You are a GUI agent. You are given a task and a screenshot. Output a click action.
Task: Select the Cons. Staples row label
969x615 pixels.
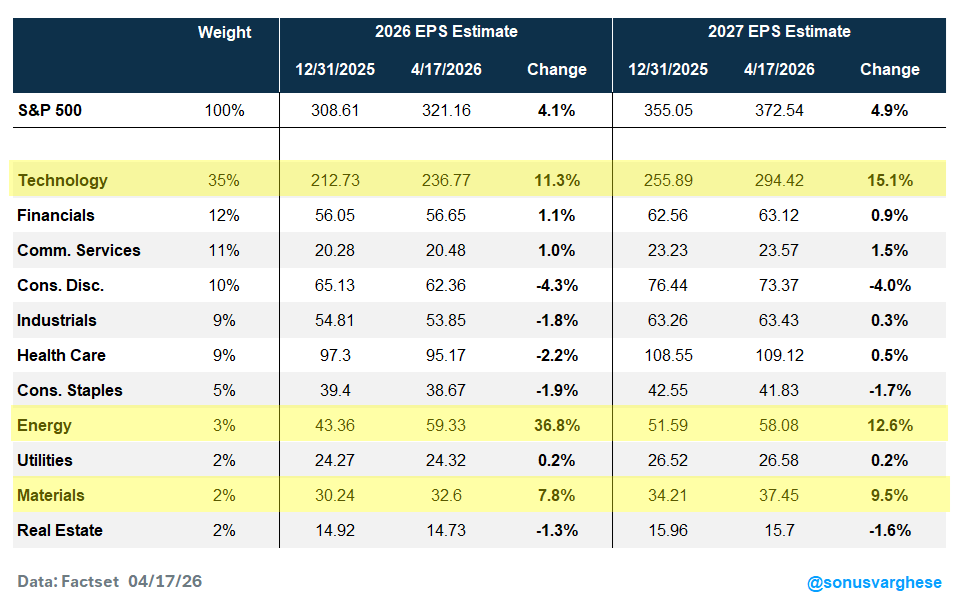(69, 390)
